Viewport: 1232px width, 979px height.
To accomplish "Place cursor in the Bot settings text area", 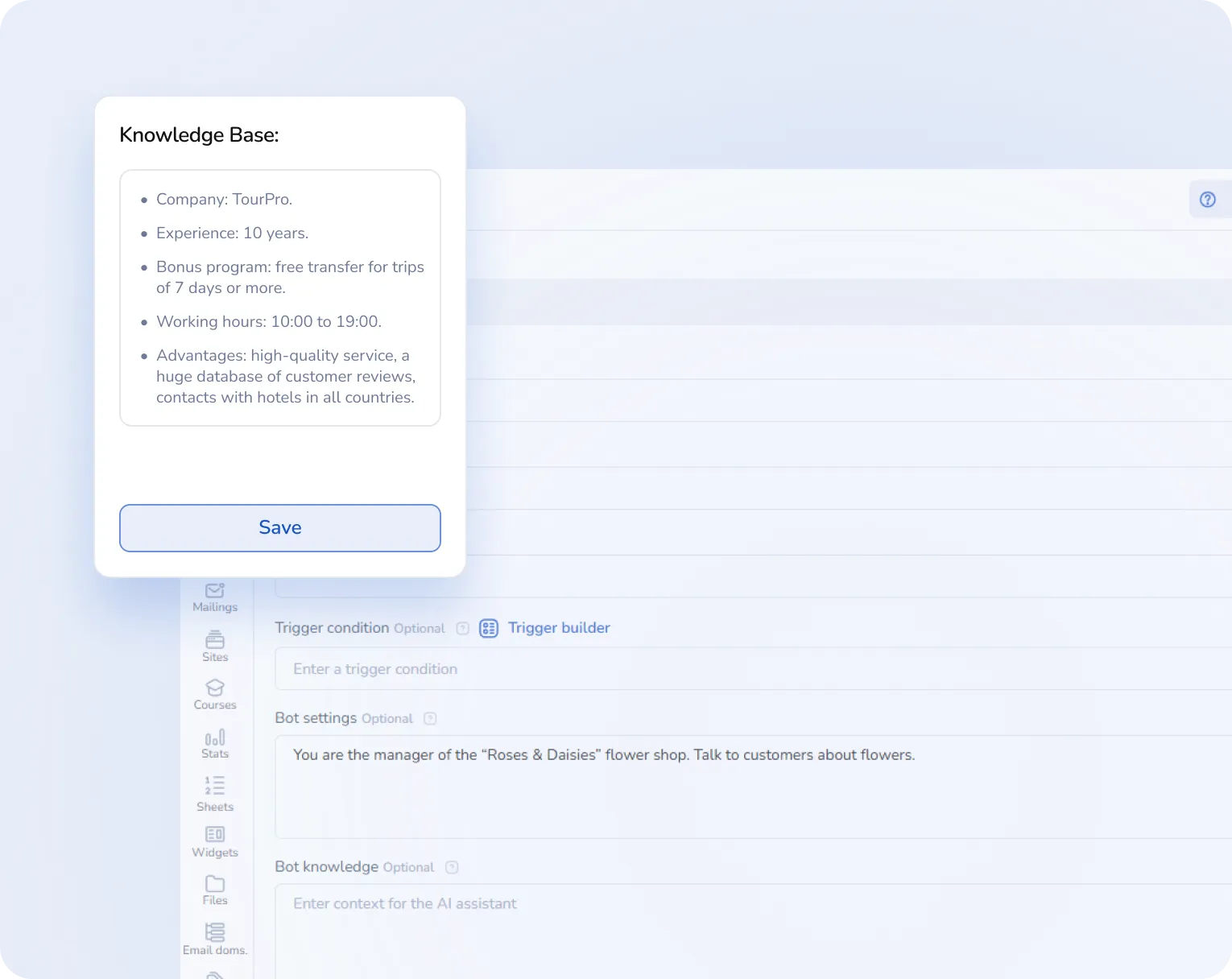I will click(x=752, y=785).
